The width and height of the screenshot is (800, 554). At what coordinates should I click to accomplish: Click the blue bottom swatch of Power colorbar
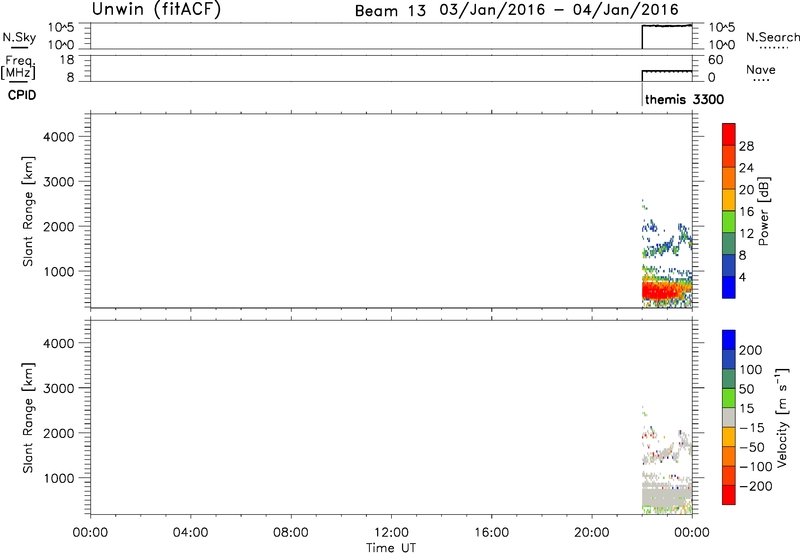click(x=729, y=287)
